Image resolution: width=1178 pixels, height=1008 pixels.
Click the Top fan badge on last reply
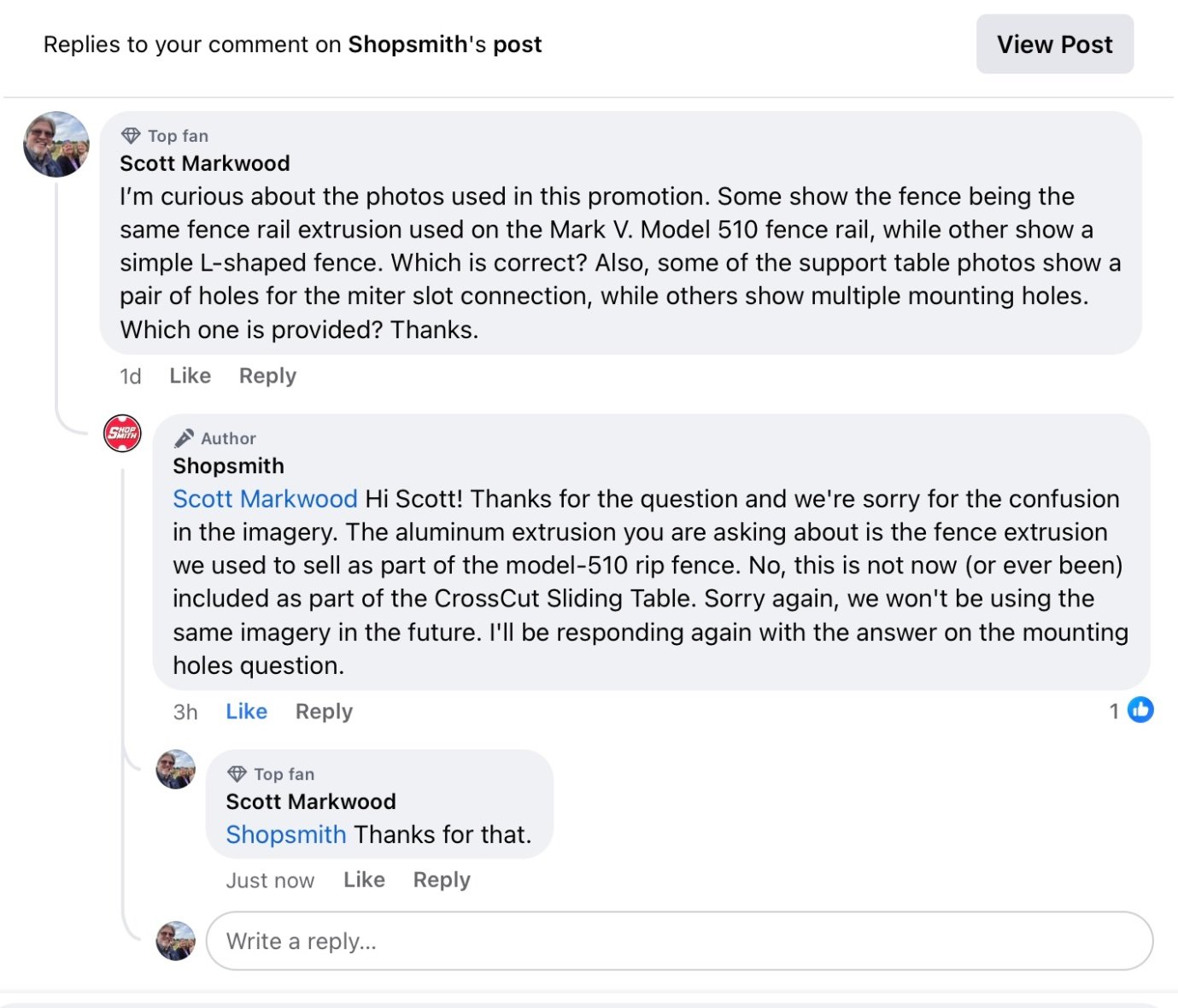coord(271,774)
